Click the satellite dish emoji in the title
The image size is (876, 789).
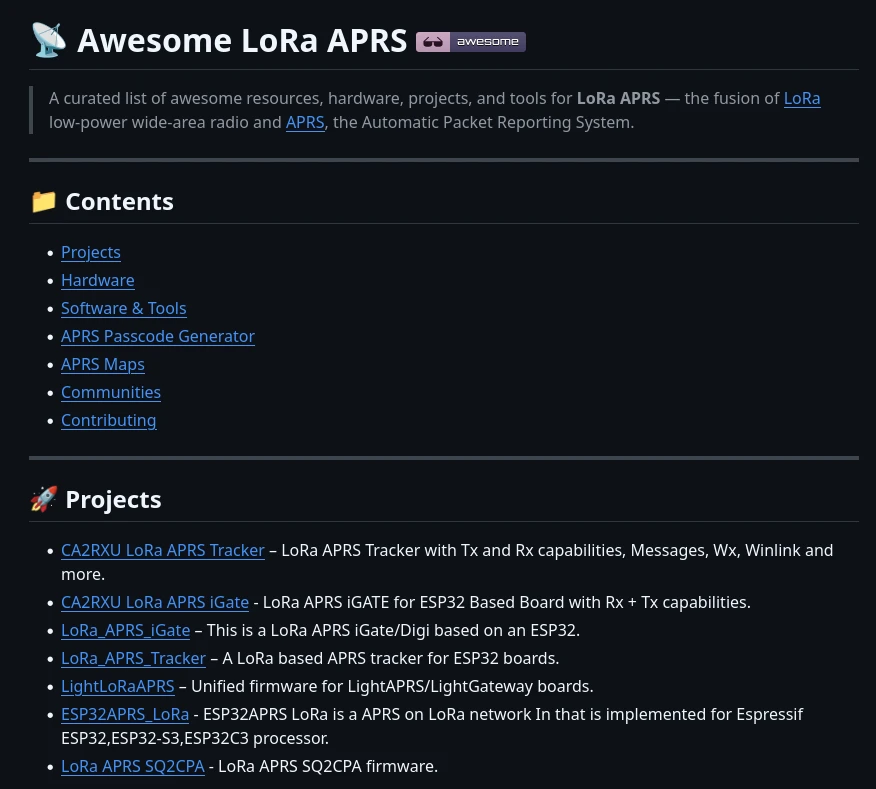[x=49, y=40]
